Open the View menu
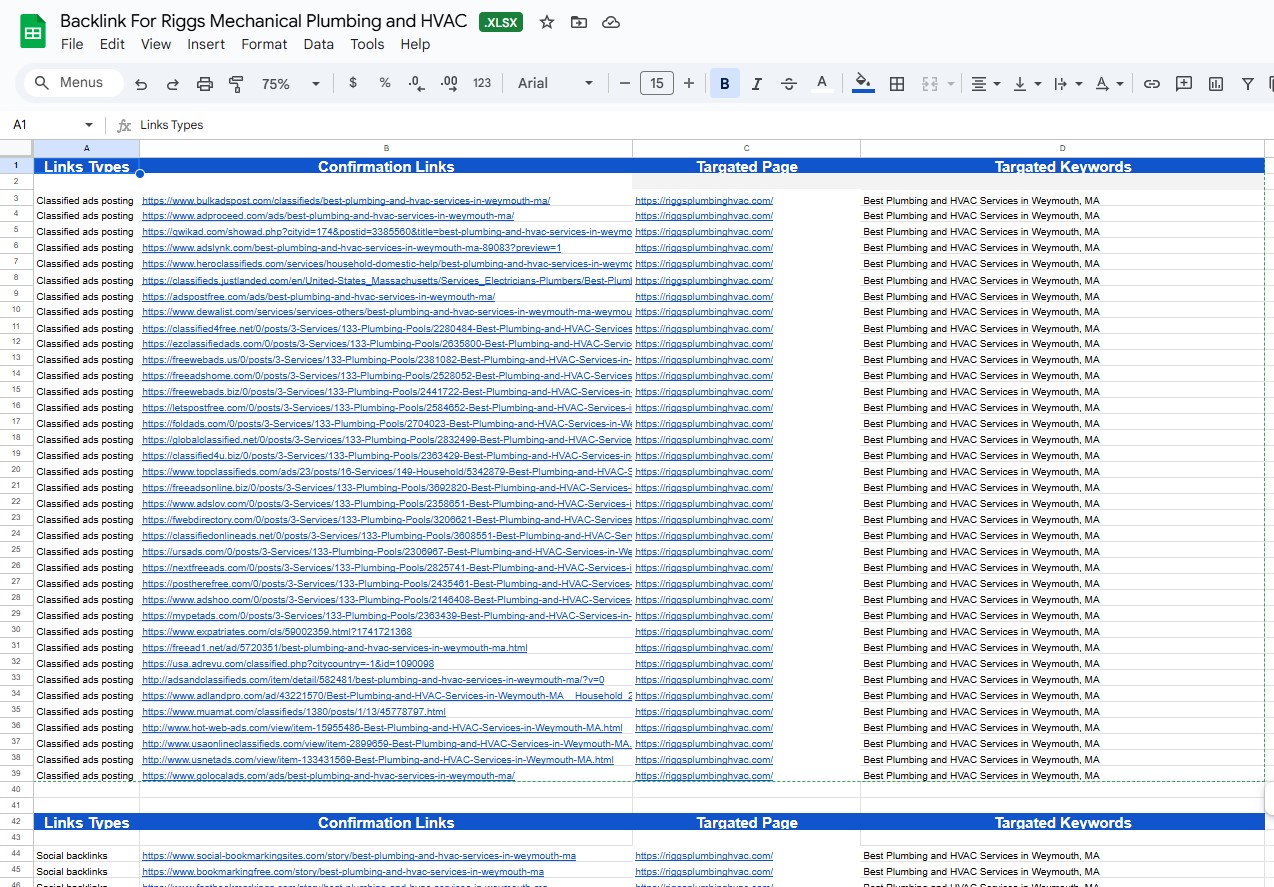This screenshot has width=1274, height=887. coord(156,44)
